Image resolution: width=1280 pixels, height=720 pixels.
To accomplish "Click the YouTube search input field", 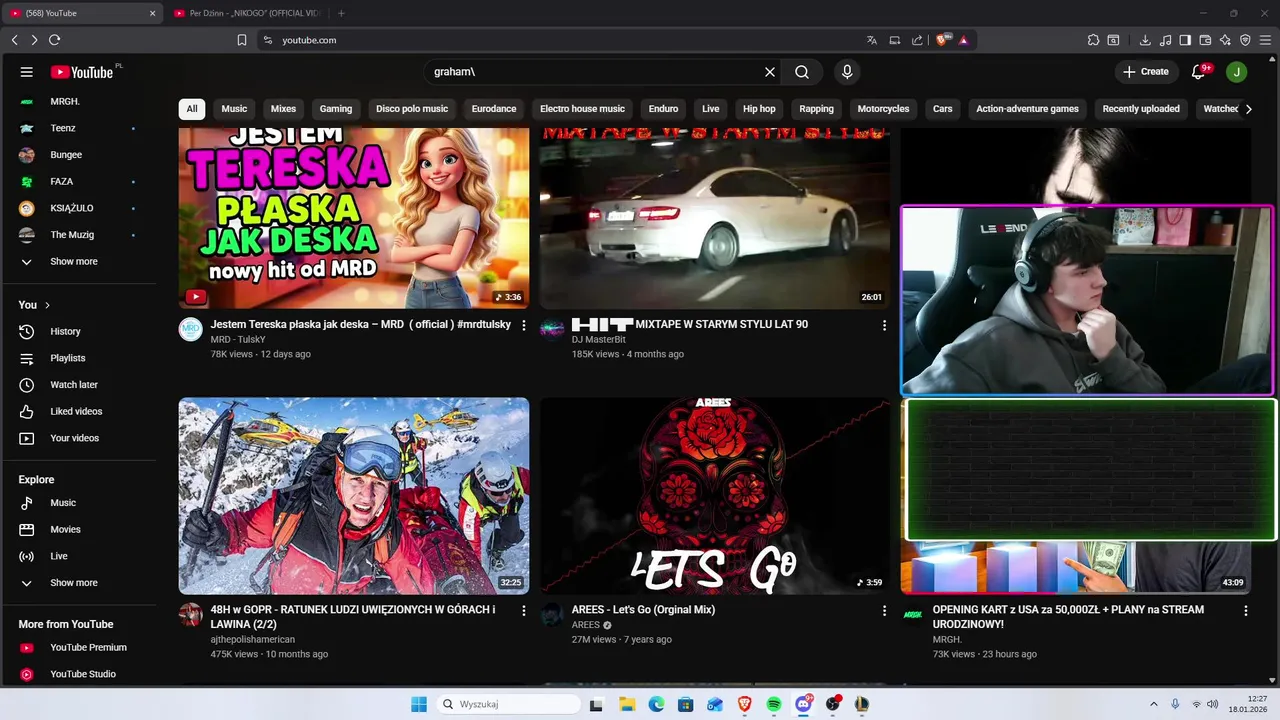I will pos(595,72).
